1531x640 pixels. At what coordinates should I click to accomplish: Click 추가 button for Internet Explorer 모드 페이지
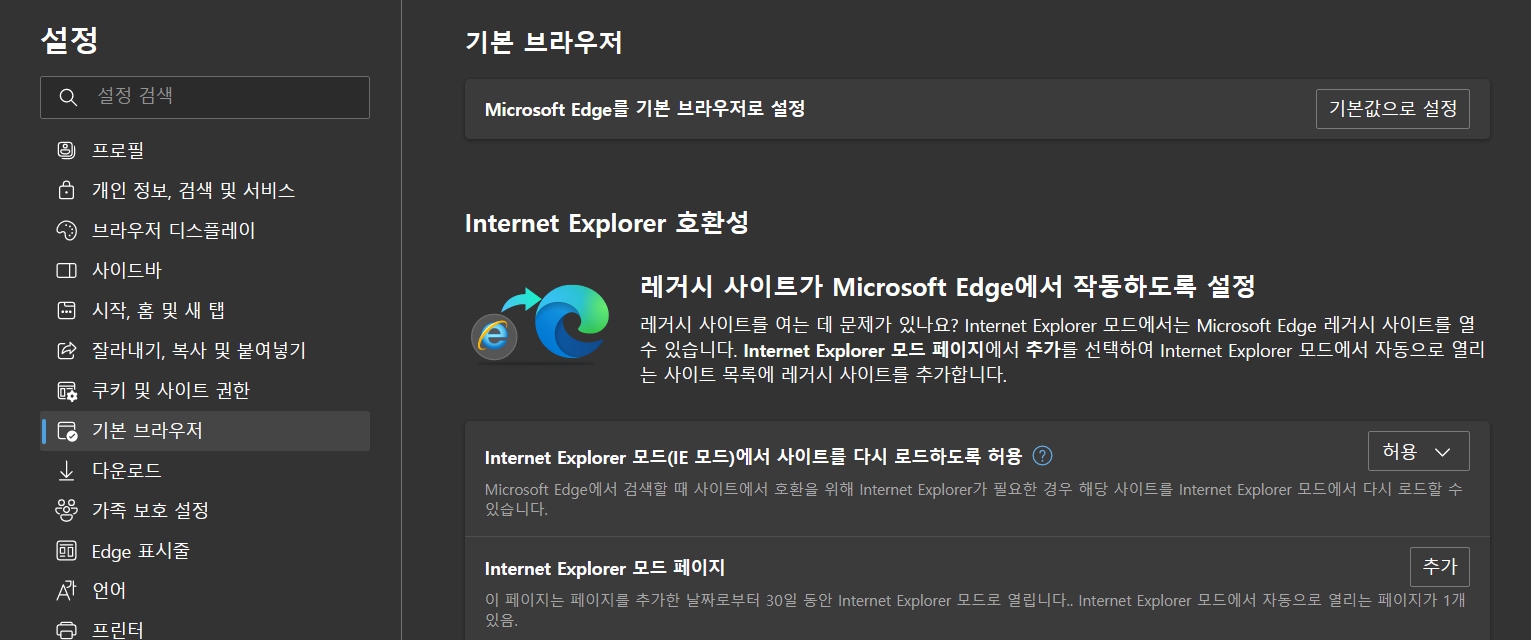pos(1439,567)
